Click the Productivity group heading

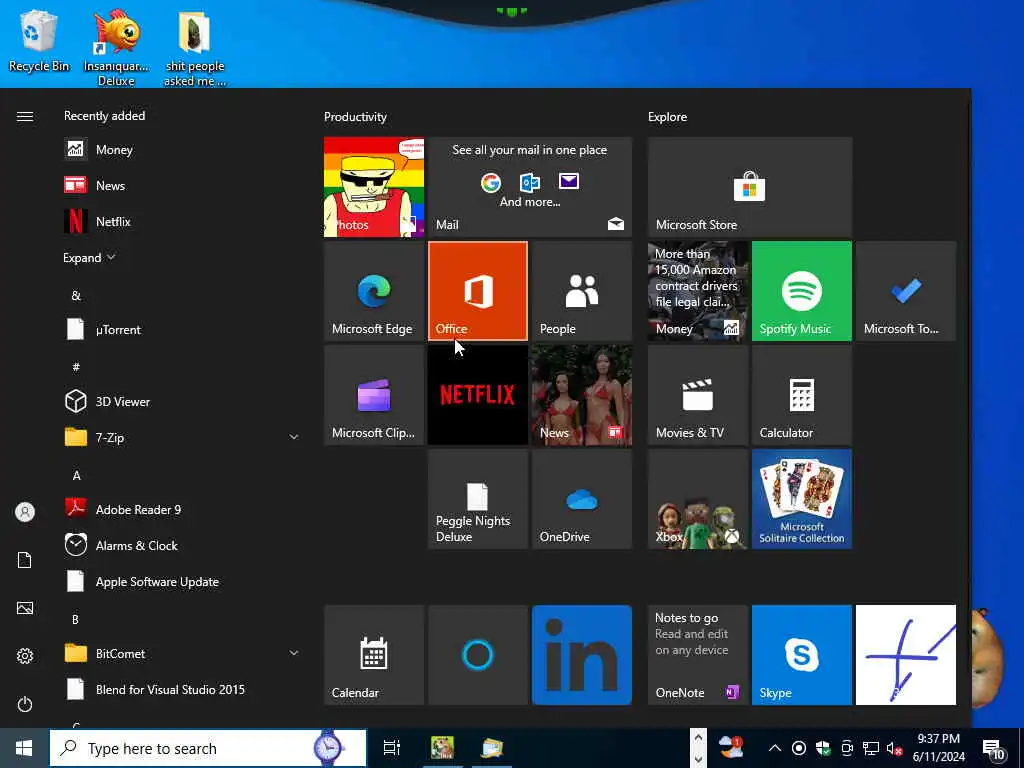click(355, 117)
